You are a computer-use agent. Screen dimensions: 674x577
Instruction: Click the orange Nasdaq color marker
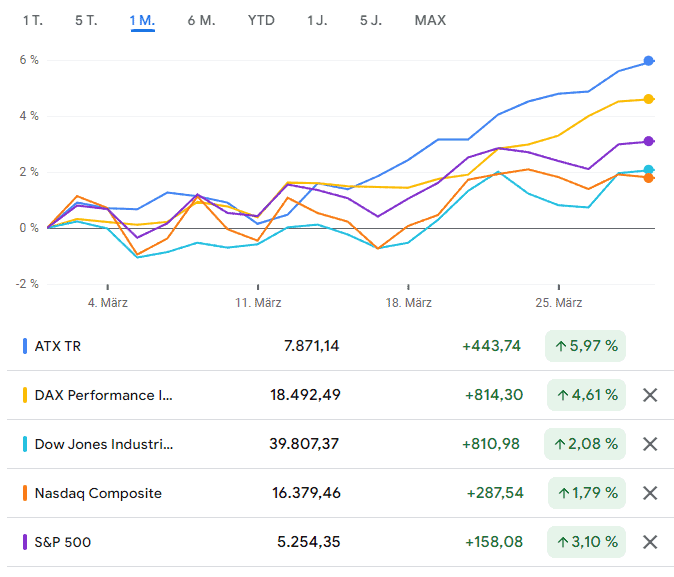tap(25, 493)
